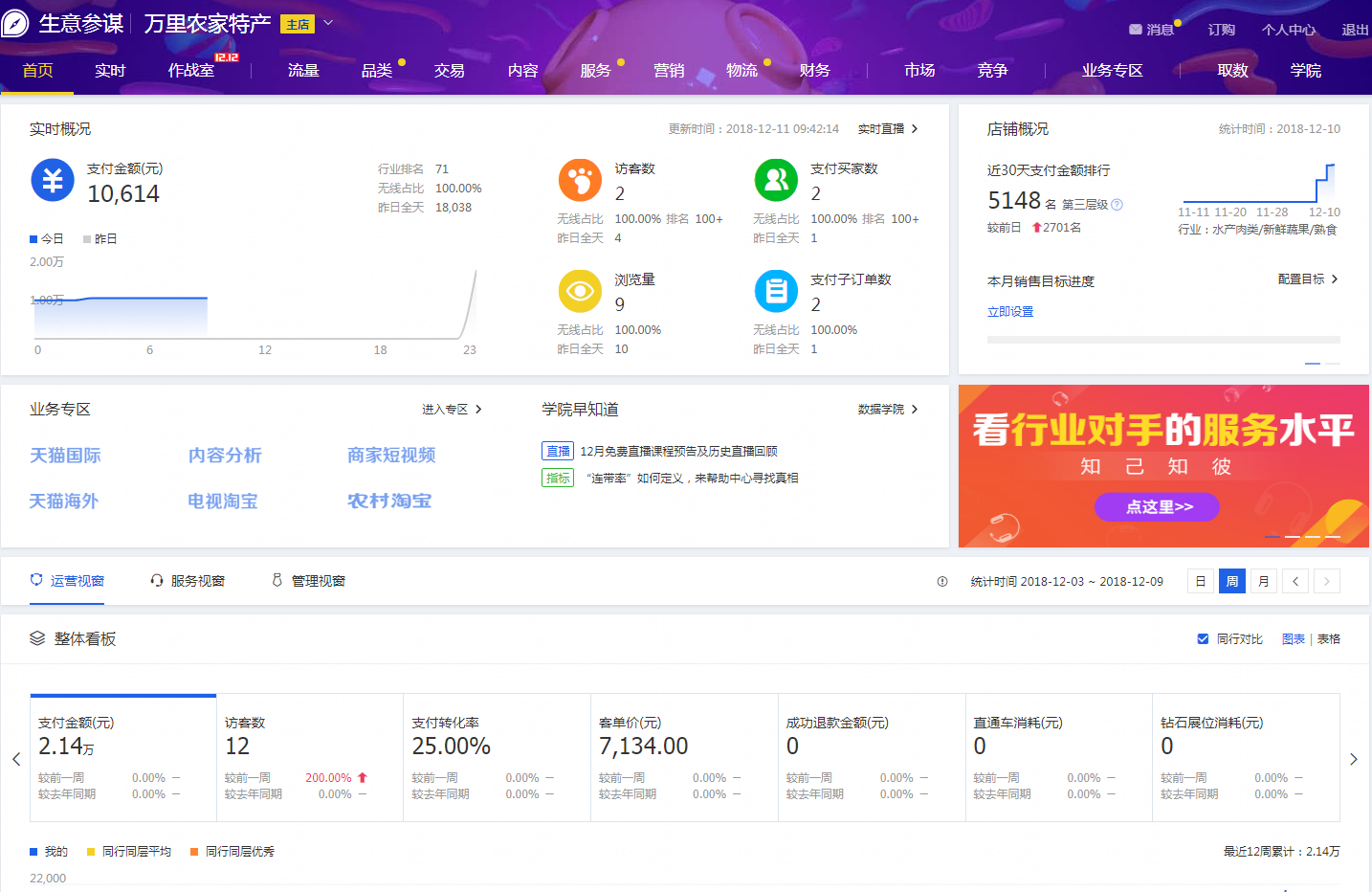The height and width of the screenshot is (892, 1372).
Task: Toggle 昨日 legend series
Action: tap(100, 238)
